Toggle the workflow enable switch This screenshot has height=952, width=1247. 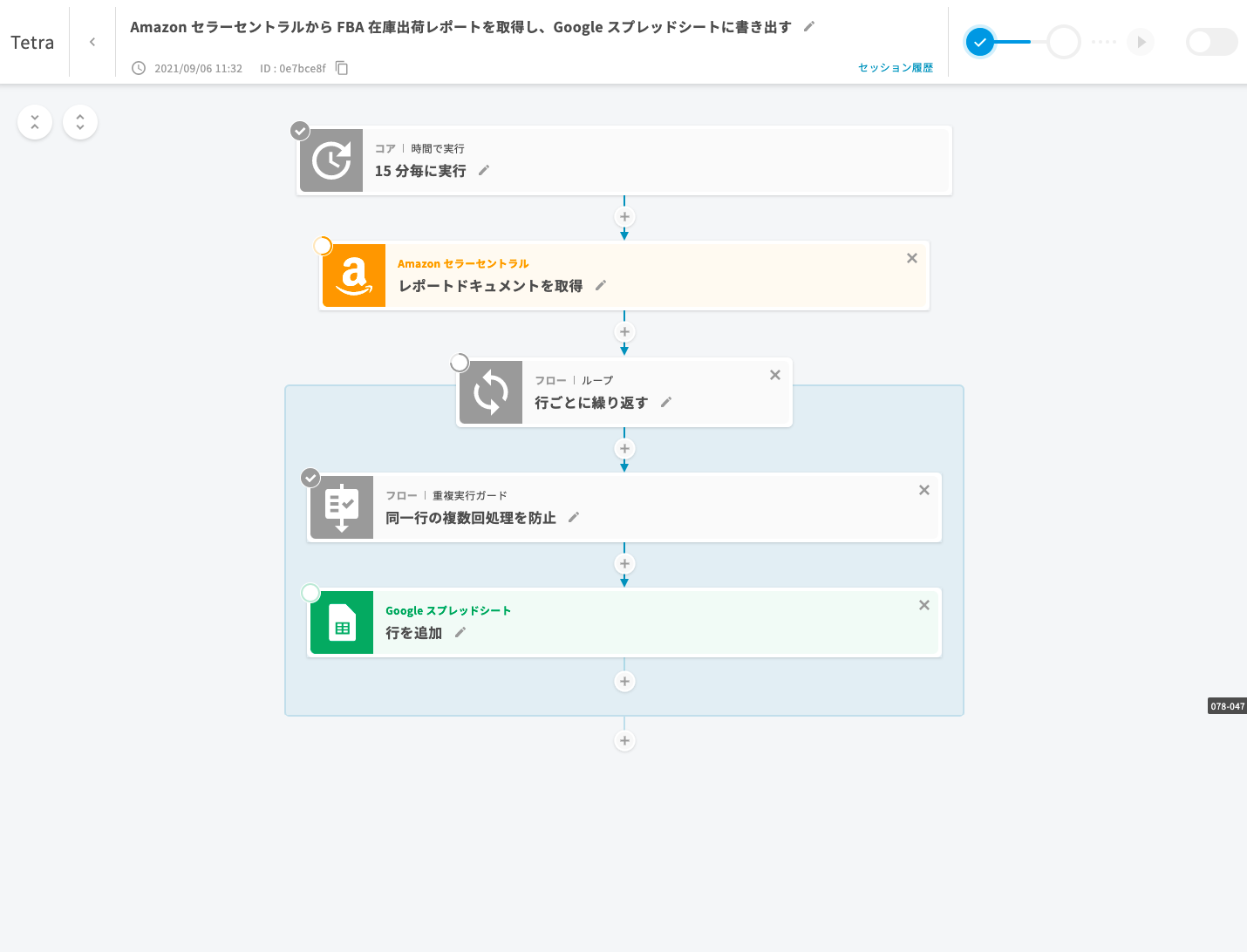pos(1211,42)
